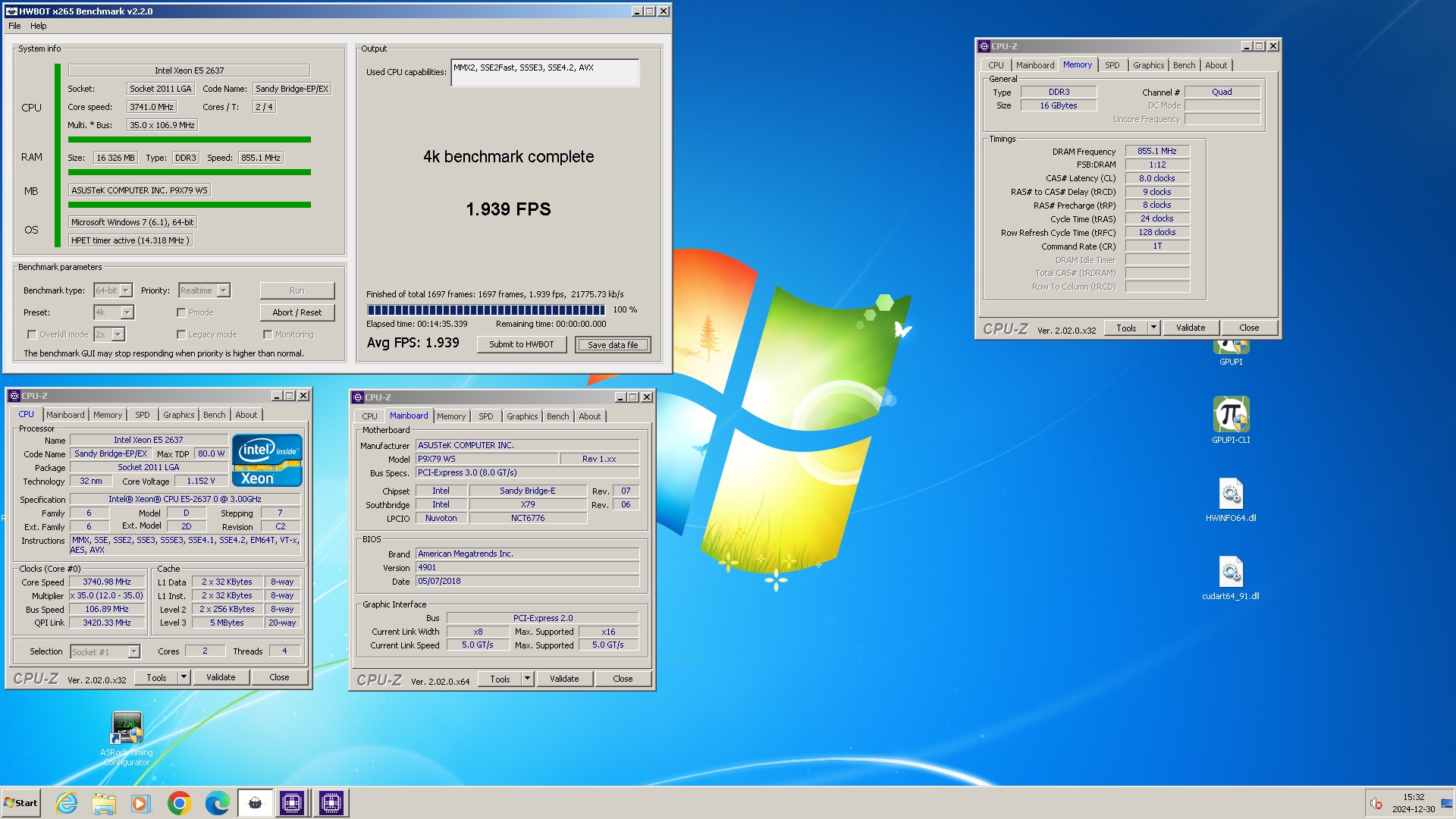Expand Tools arrow in CPU-Z Memory window
Screen dimensions: 1456x819
point(1153,328)
